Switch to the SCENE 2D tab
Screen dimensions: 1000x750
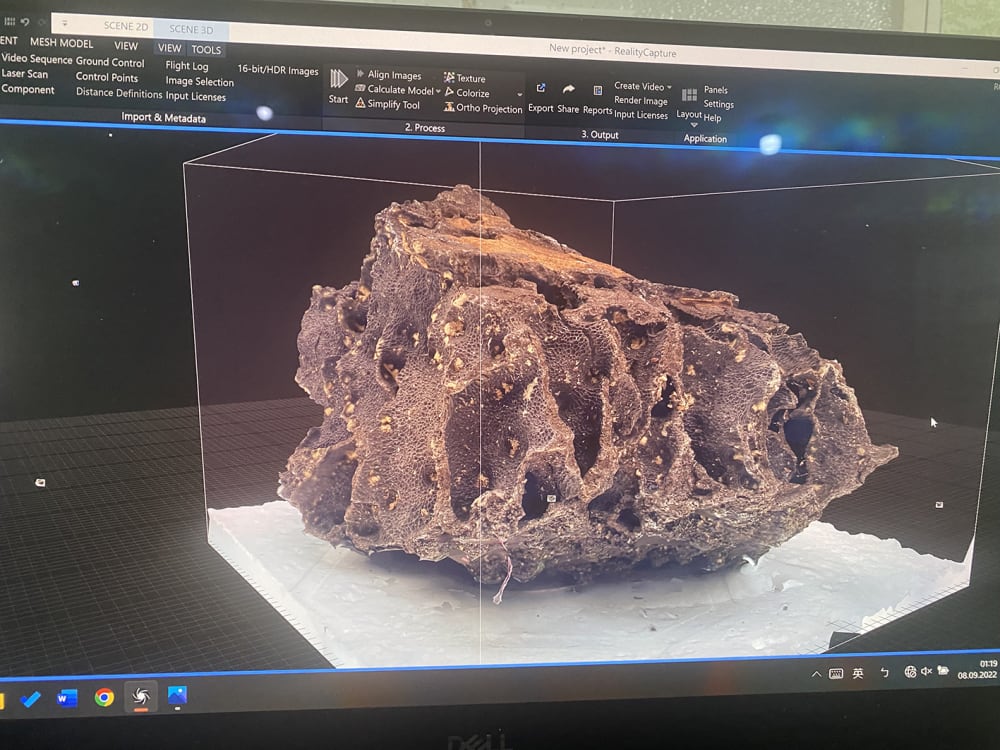126,26
